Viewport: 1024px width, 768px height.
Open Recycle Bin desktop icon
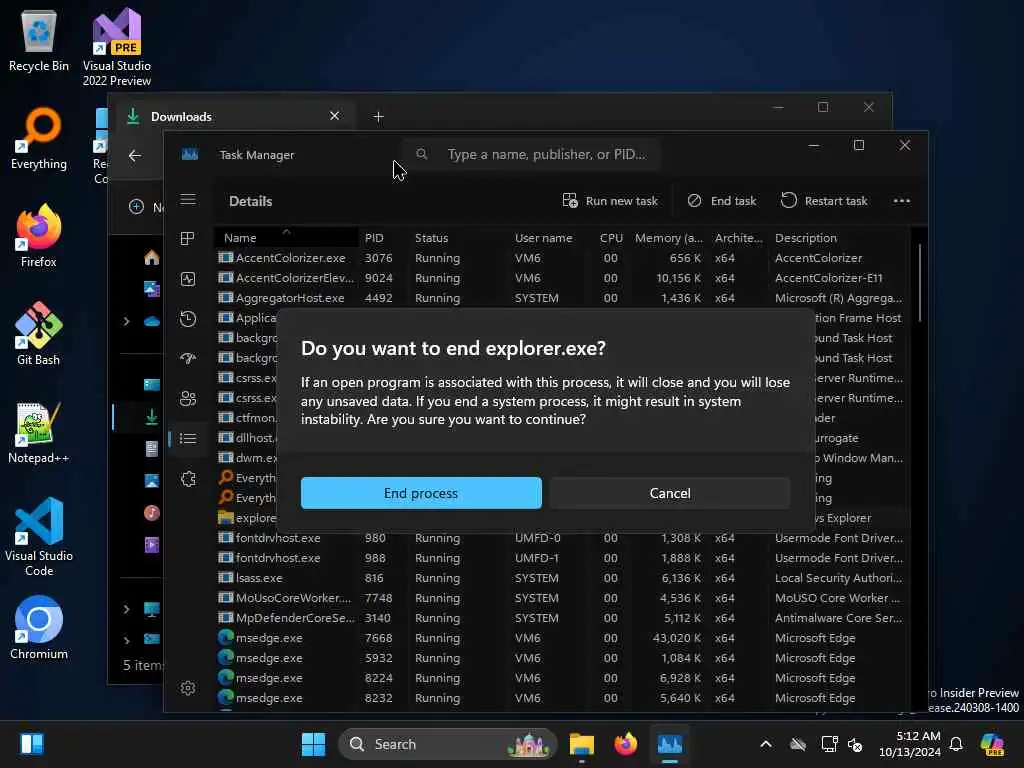pyautogui.click(x=39, y=40)
